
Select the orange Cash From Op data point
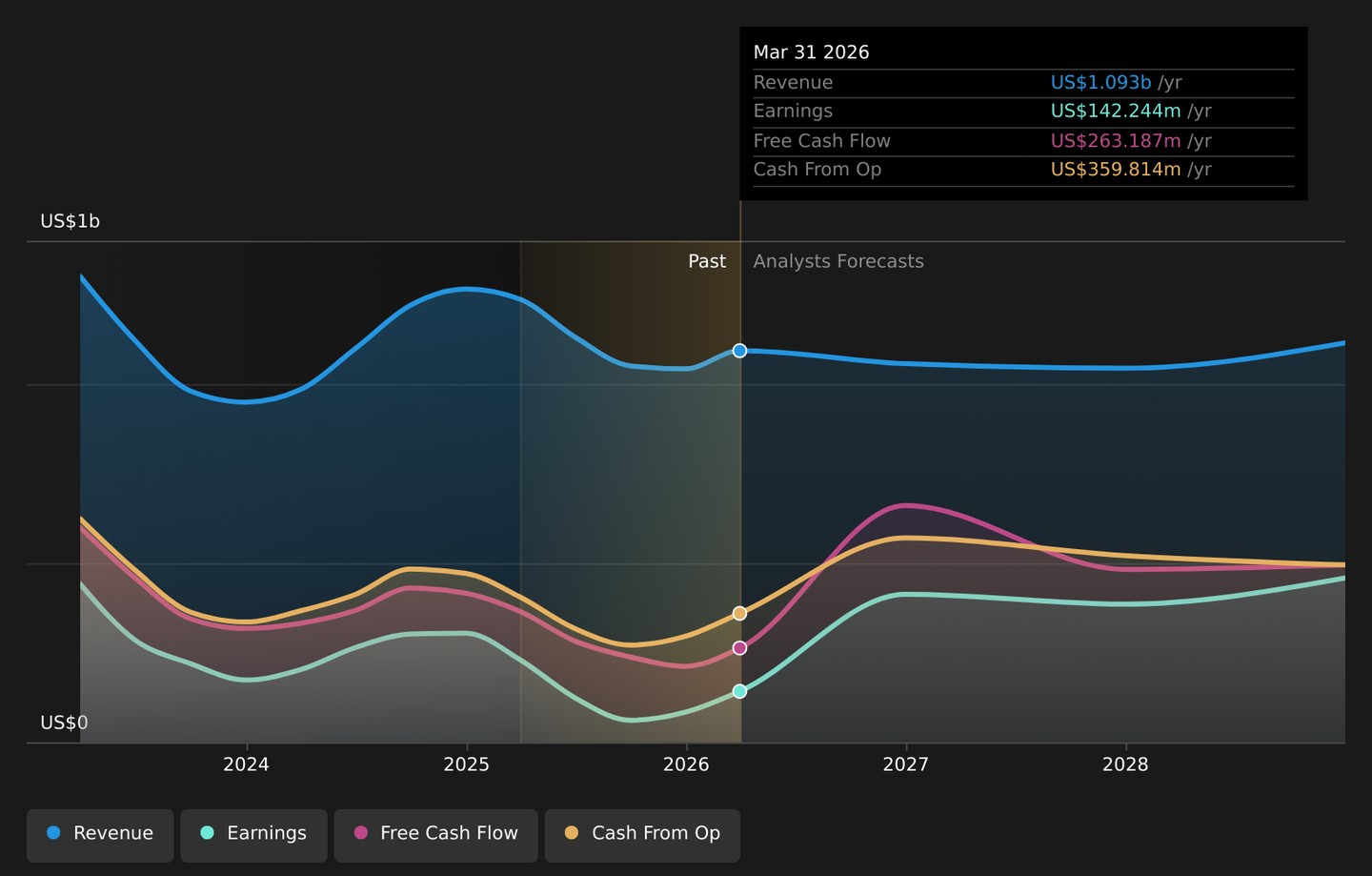click(x=739, y=614)
